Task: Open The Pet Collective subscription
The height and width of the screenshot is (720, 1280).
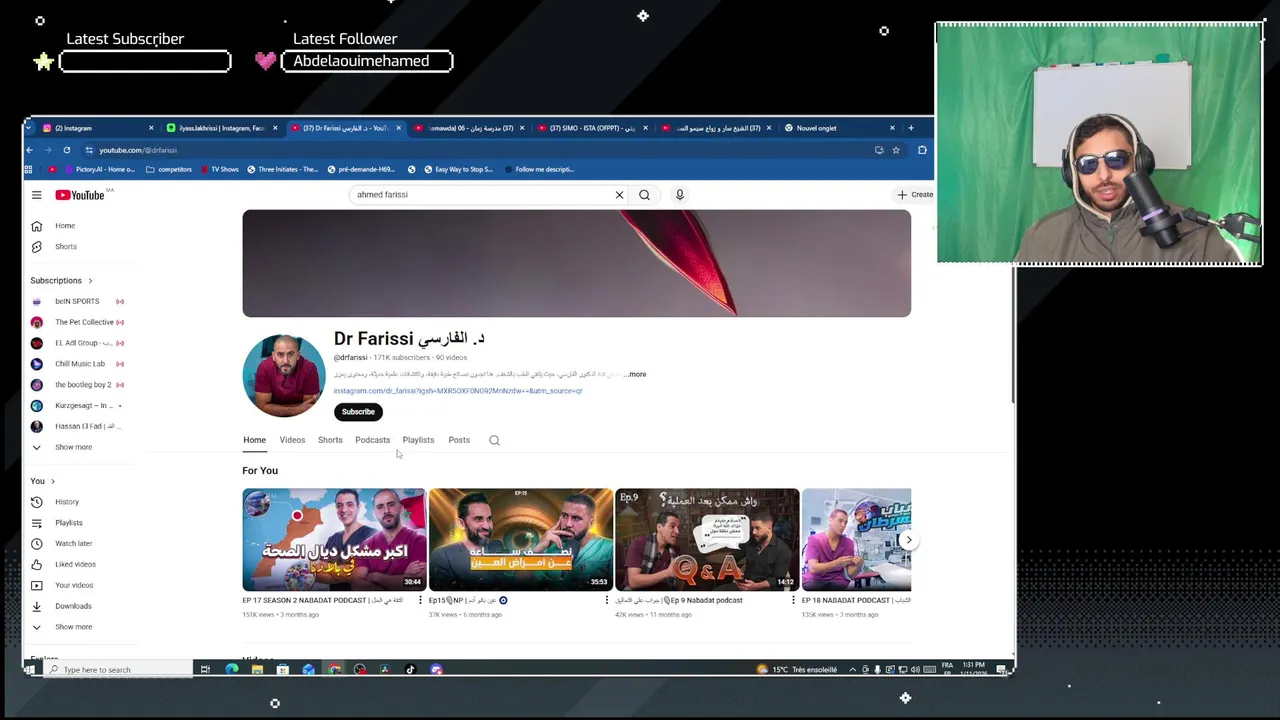Action: tap(84, 322)
